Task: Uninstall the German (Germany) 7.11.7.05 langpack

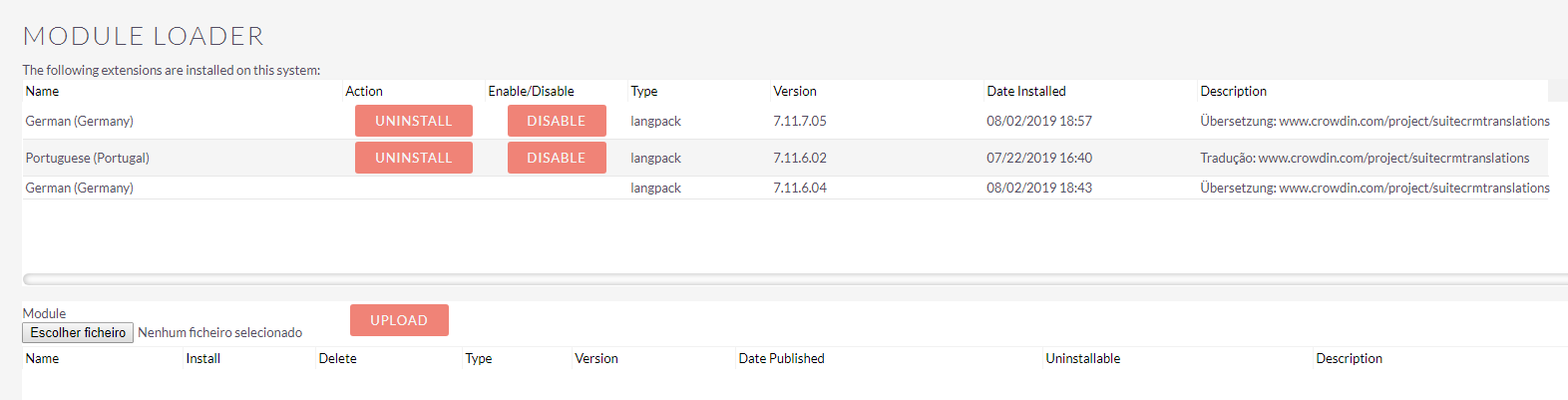Action: [x=414, y=121]
